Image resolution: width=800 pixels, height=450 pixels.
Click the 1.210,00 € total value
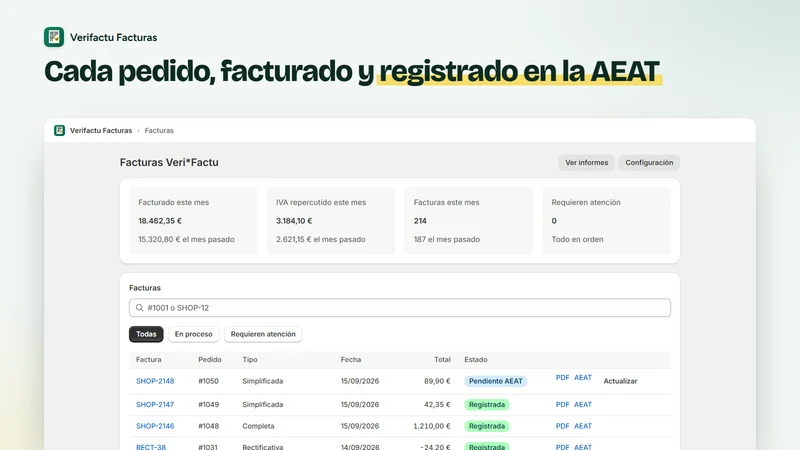[x=432, y=426]
